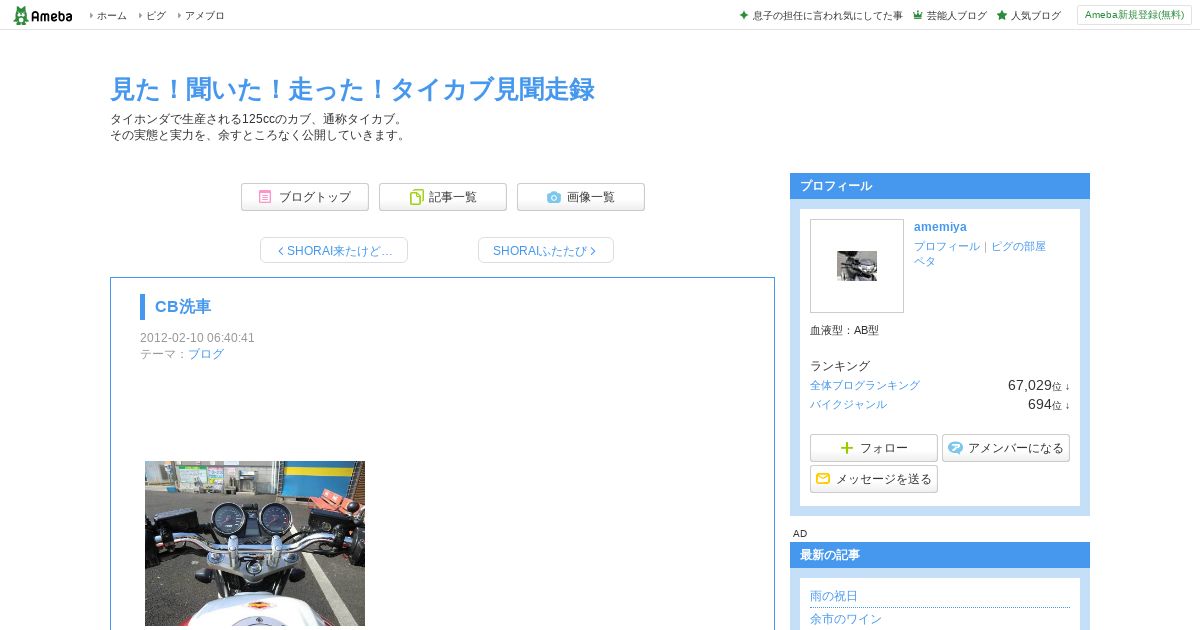
Task: Click the crown icon beside 芸能人ブログ
Action: pos(918,15)
